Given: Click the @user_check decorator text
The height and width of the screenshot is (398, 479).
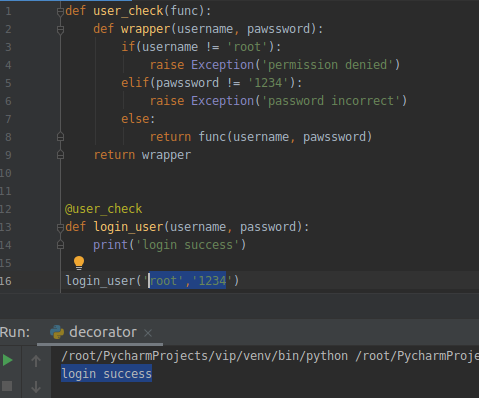Looking at the screenshot, I should (x=104, y=209).
